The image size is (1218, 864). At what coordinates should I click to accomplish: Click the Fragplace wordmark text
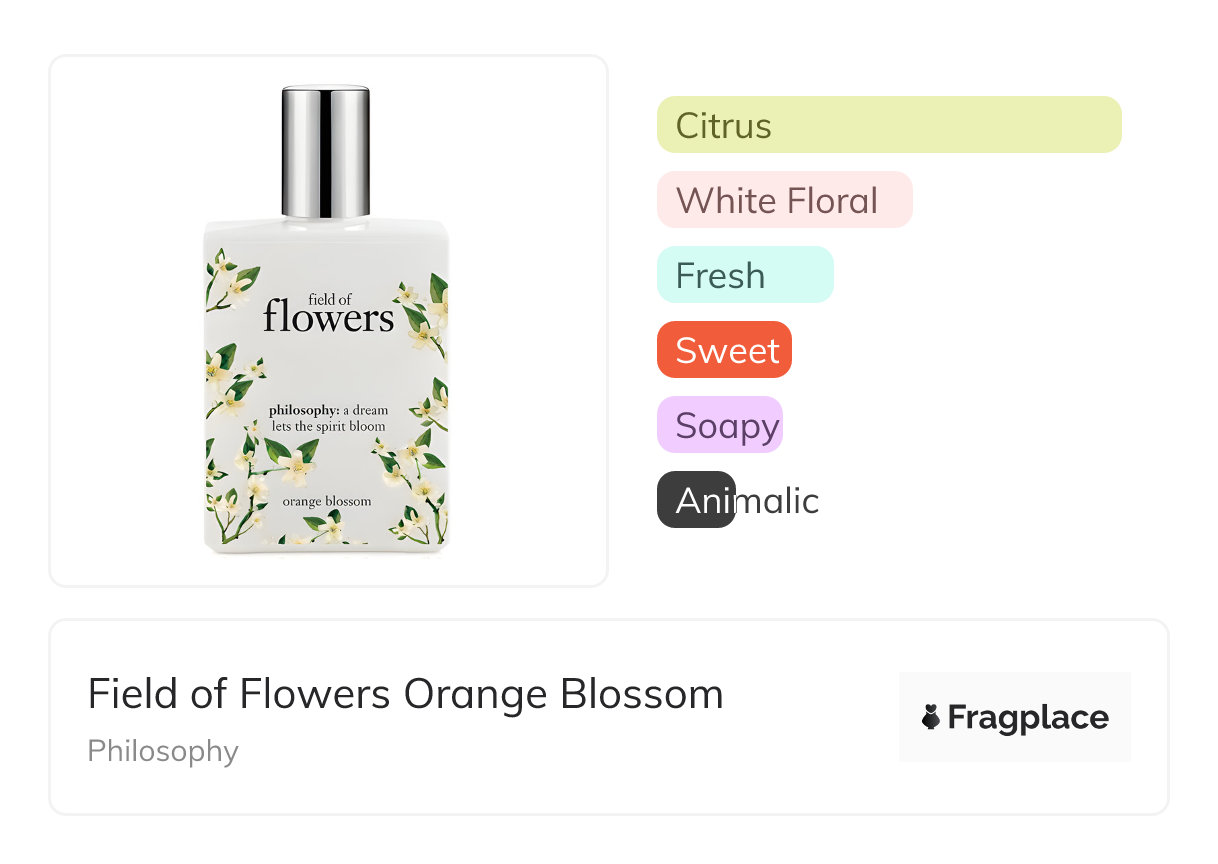(1028, 717)
